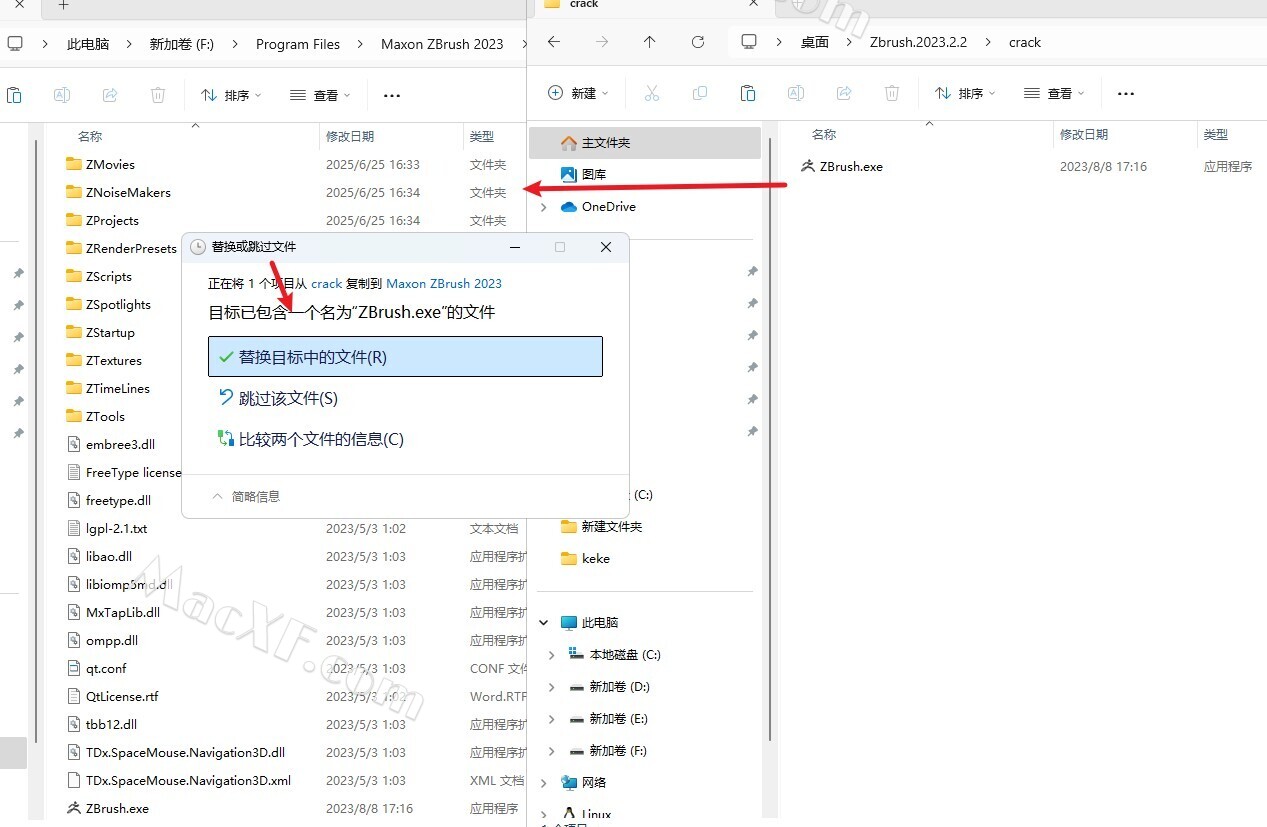Click 此电脑 in the Maxon ZBrush 2023 address bar

(88, 44)
